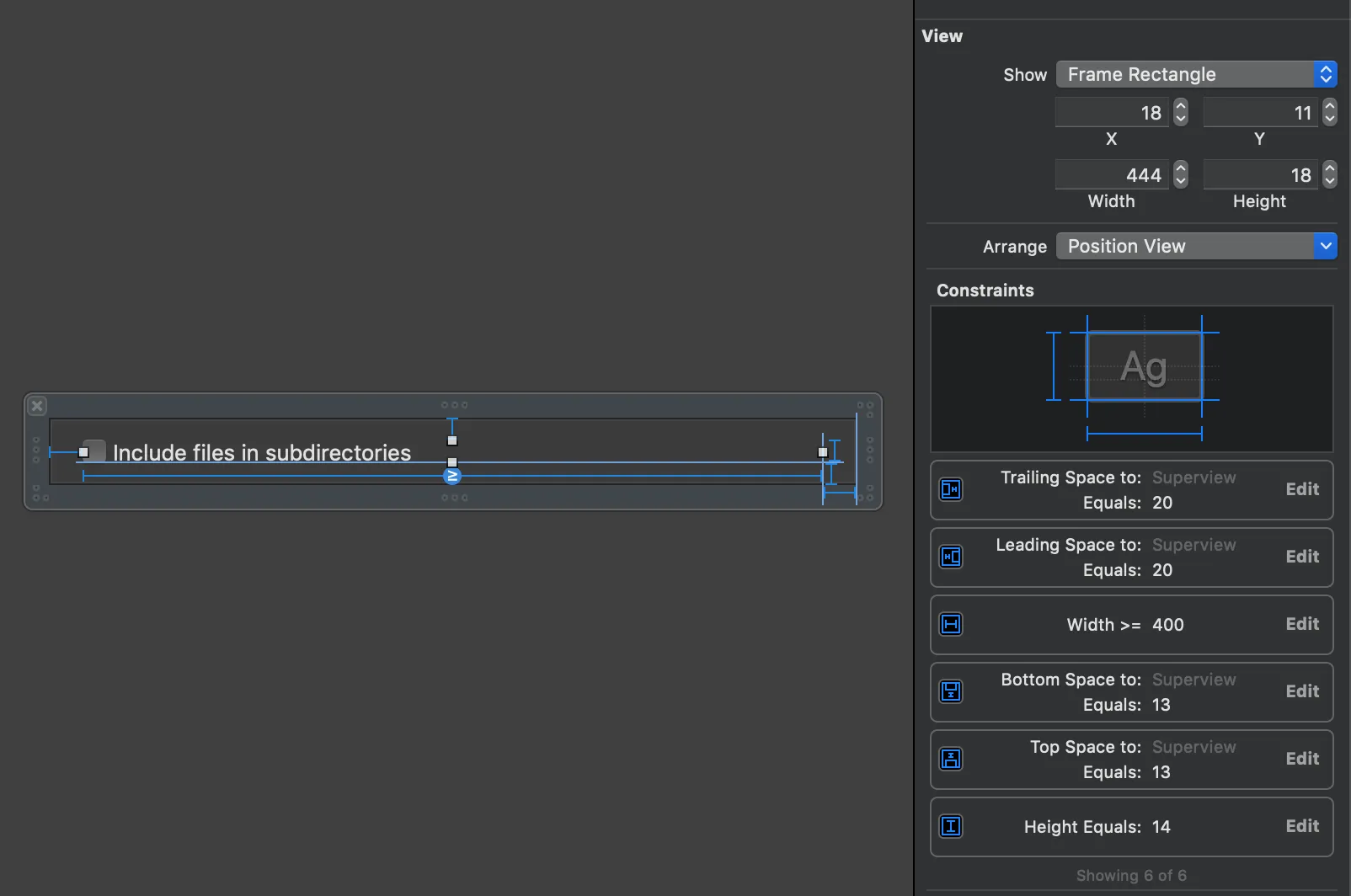The height and width of the screenshot is (896, 1351).
Task: Click the Trailing Space constraint icon
Action: point(951,489)
